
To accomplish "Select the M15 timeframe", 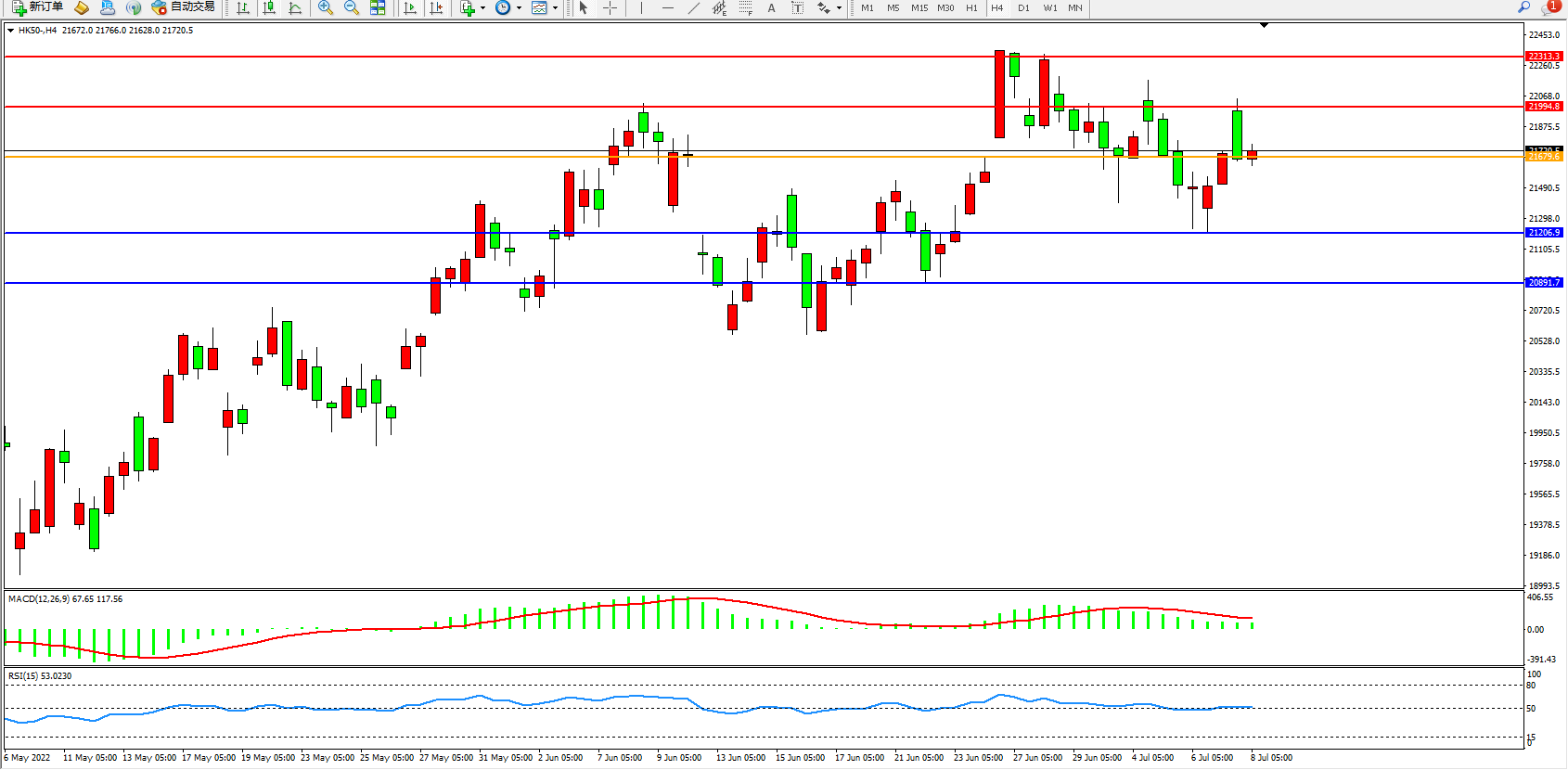I will [919, 7].
